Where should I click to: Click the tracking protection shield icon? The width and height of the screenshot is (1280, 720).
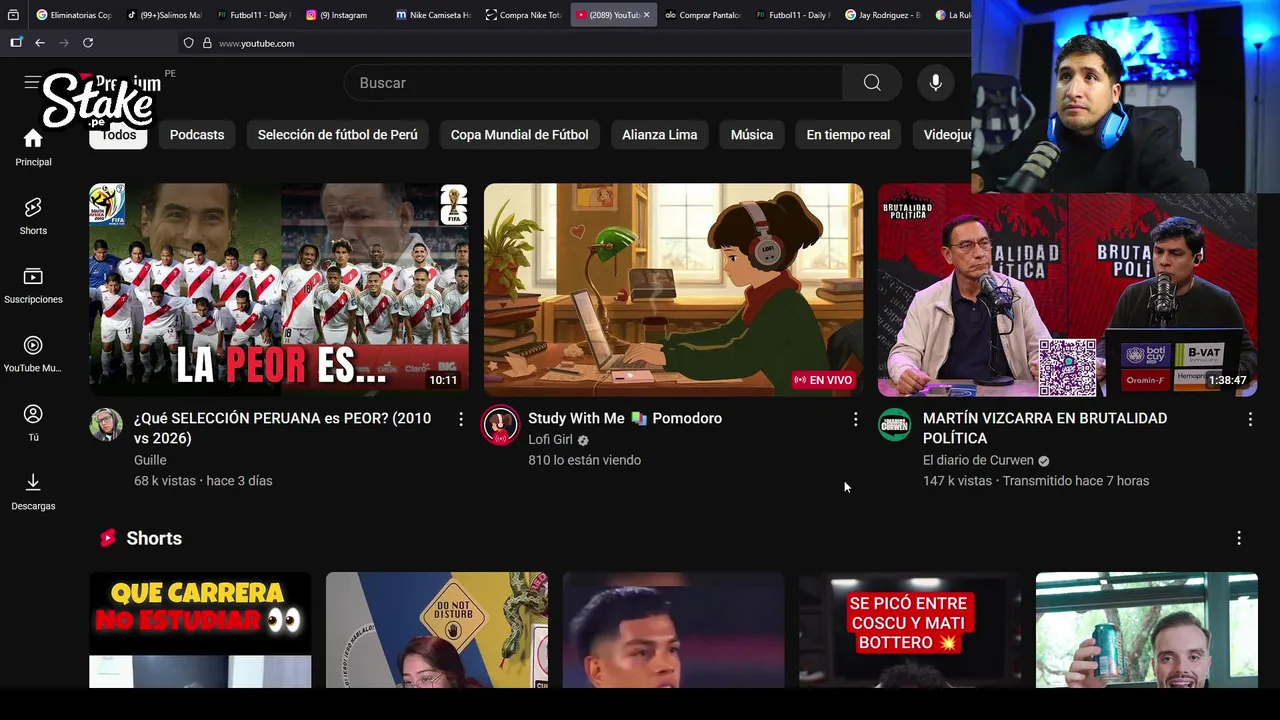click(x=188, y=43)
